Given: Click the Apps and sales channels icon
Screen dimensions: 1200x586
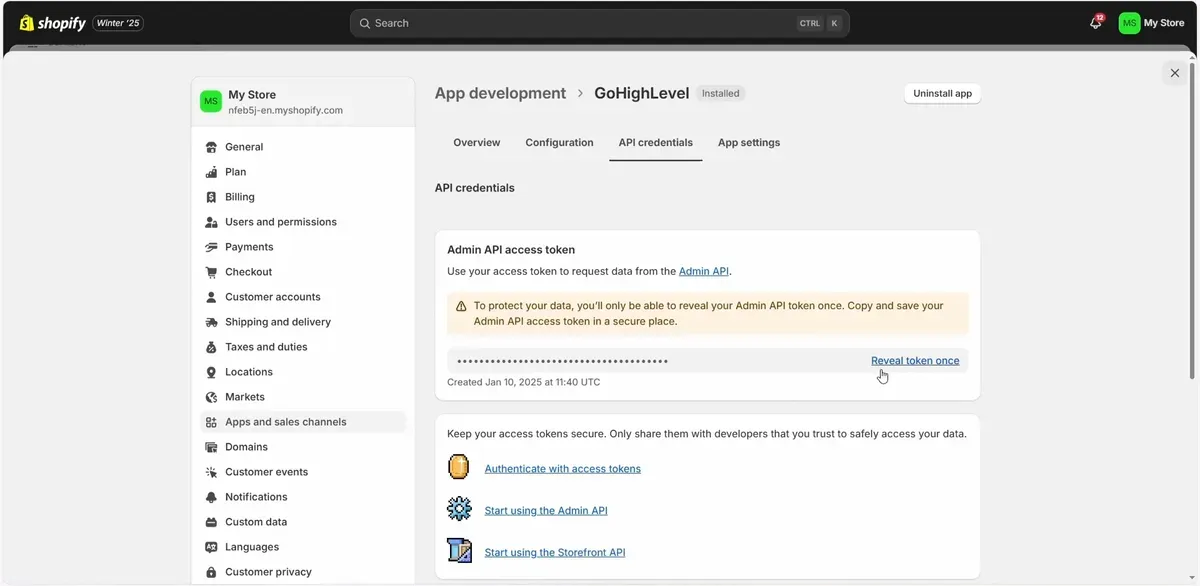Looking at the screenshot, I should point(211,422).
